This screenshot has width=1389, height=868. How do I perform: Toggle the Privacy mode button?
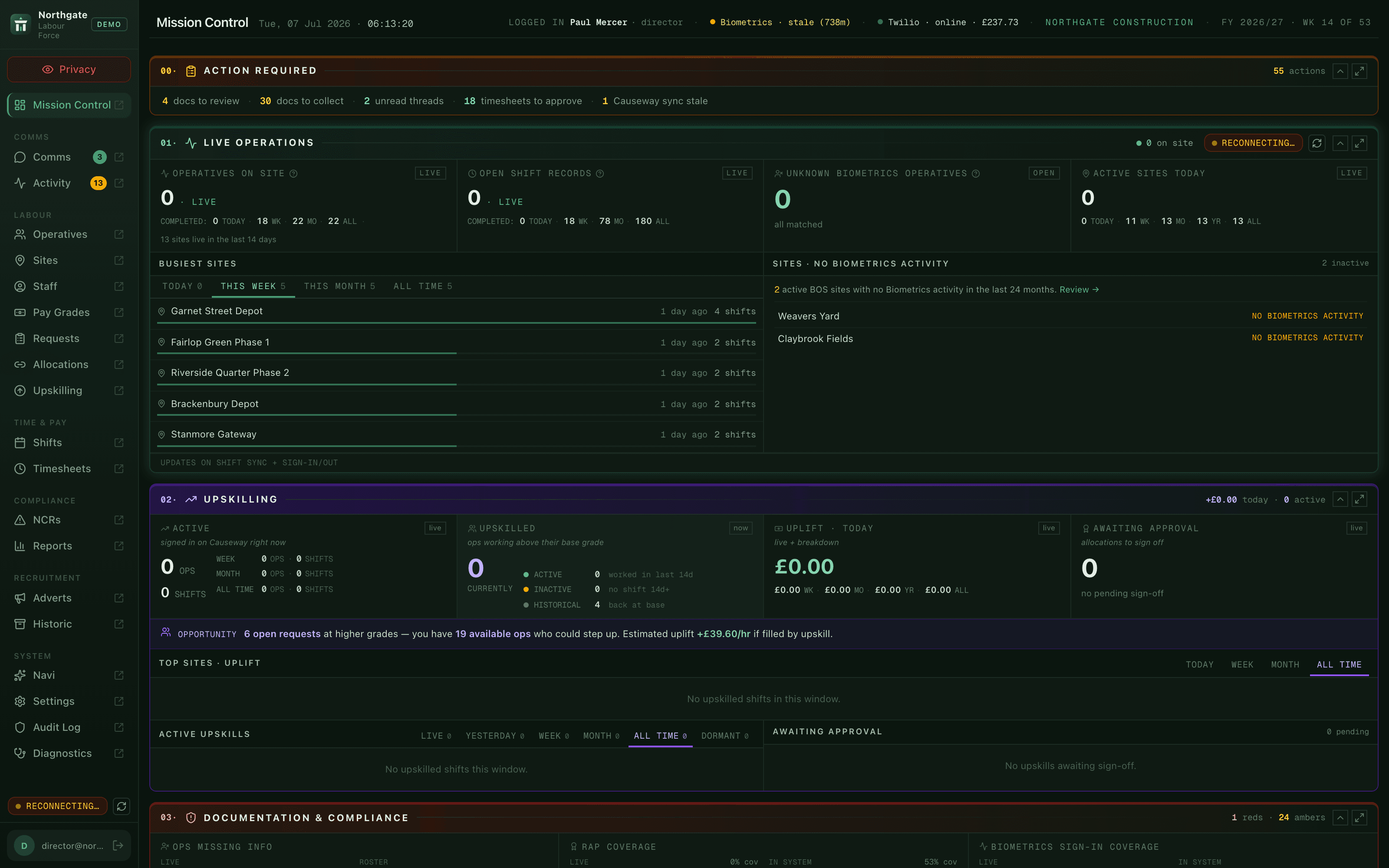69,69
